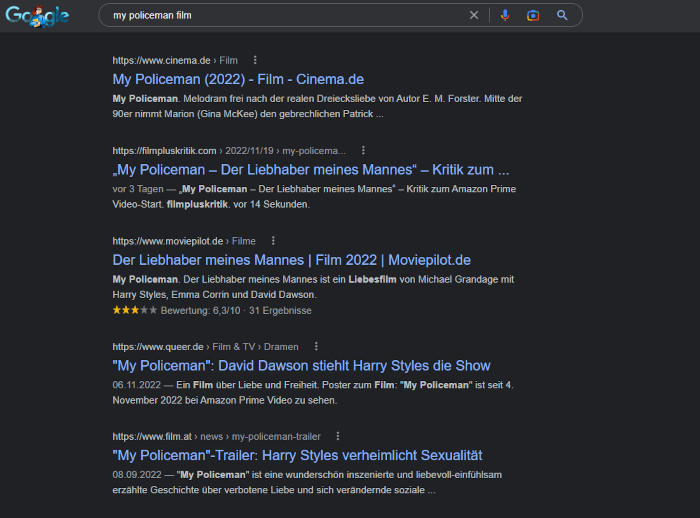Open "Der Liebhaber meines Mannes" Moviepilot result

tap(291, 260)
